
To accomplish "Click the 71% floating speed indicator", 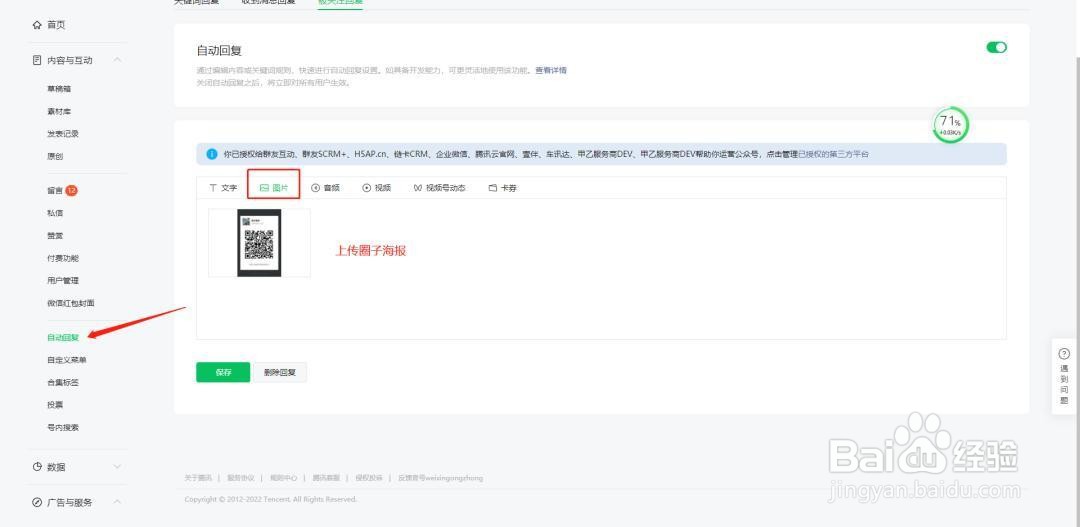I will pos(951,125).
